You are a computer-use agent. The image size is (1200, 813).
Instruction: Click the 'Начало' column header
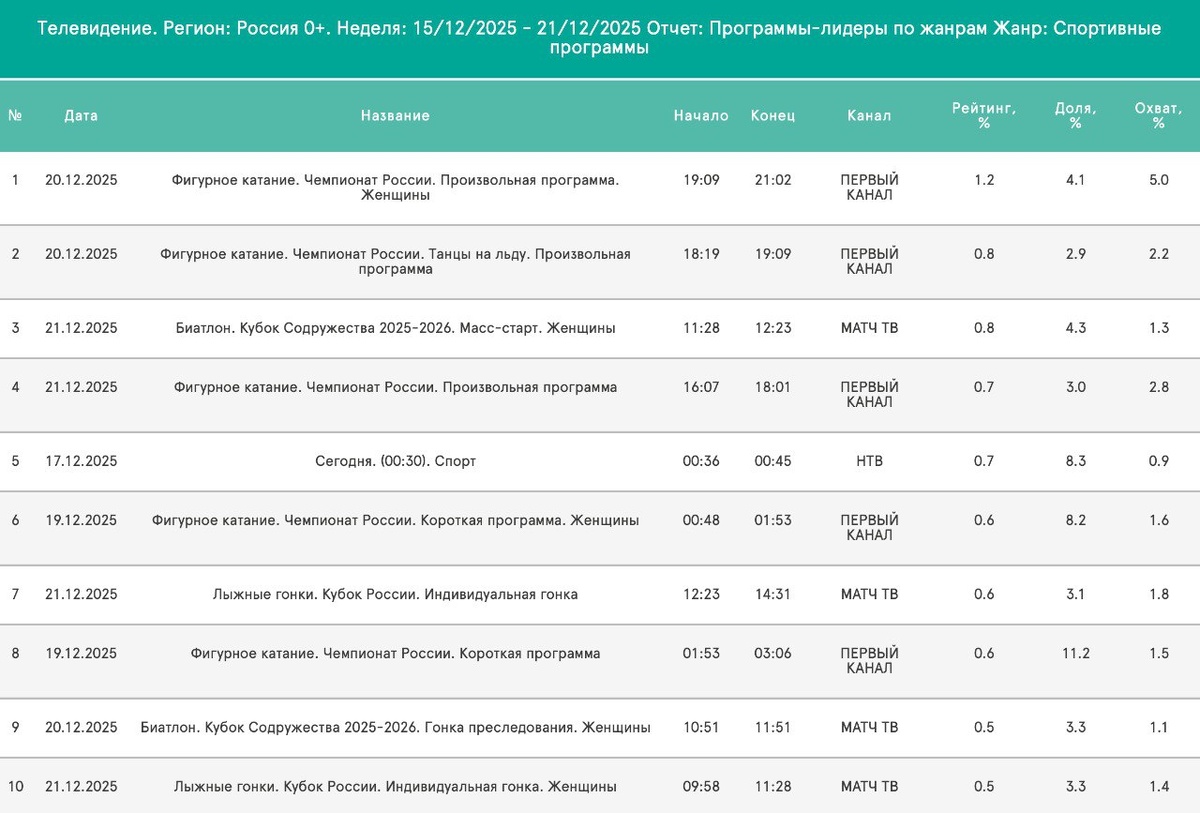tap(701, 116)
